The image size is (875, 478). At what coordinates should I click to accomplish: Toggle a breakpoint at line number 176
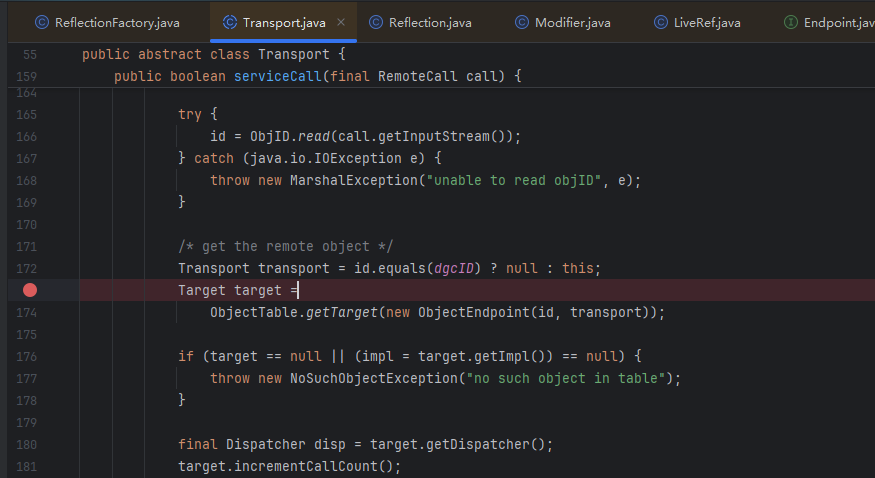(27, 356)
